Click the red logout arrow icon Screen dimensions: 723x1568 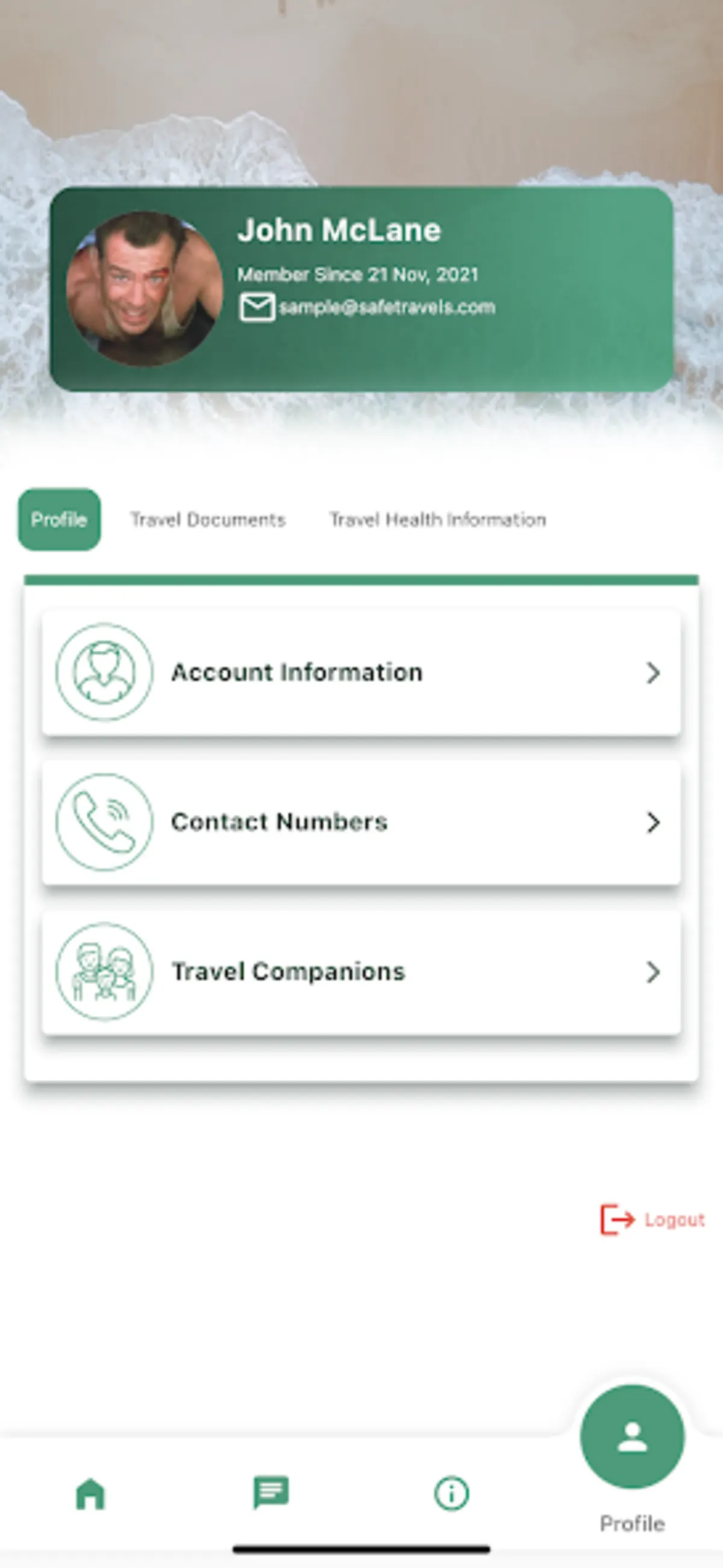coord(617,1220)
